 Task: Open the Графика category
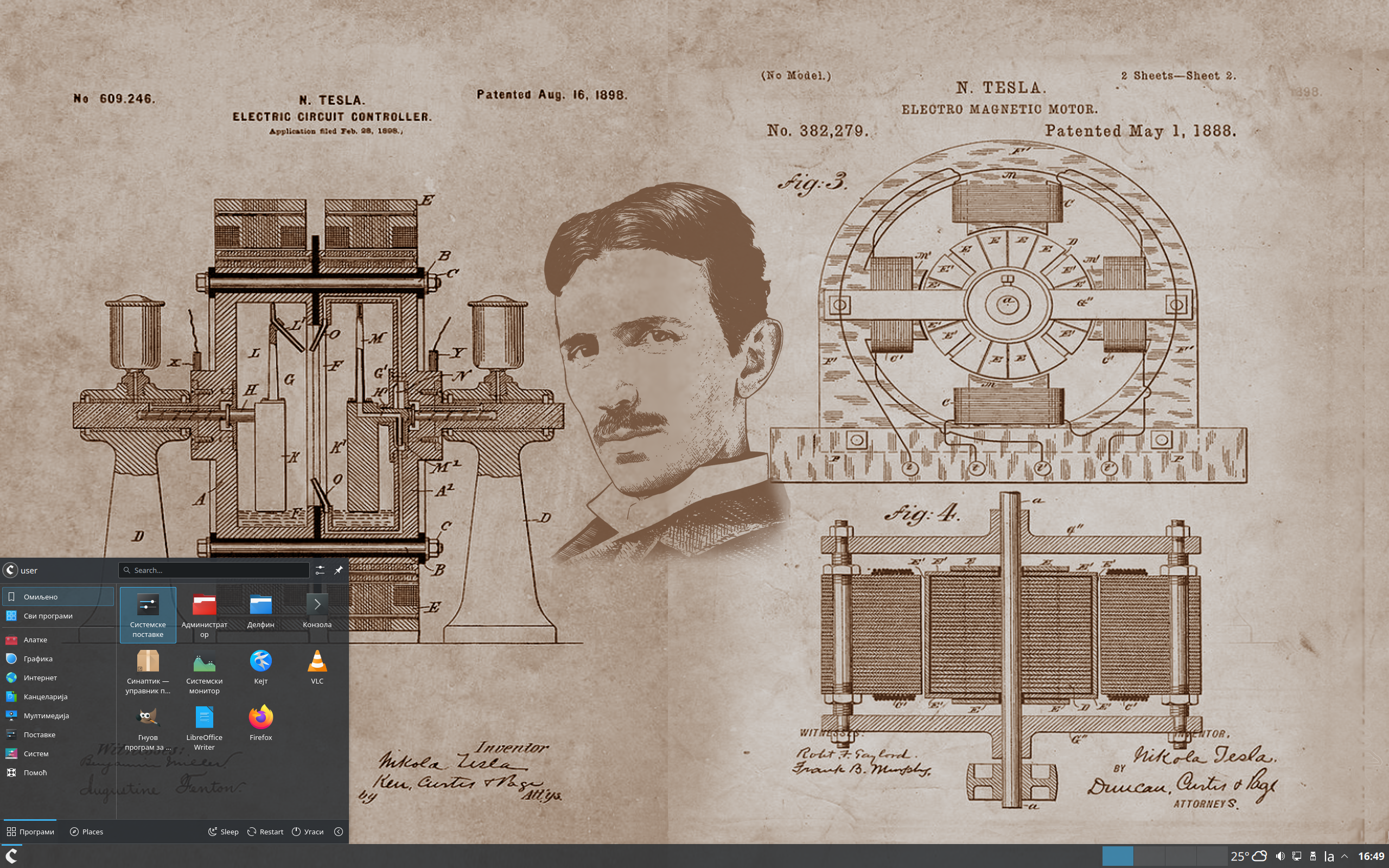point(58,659)
